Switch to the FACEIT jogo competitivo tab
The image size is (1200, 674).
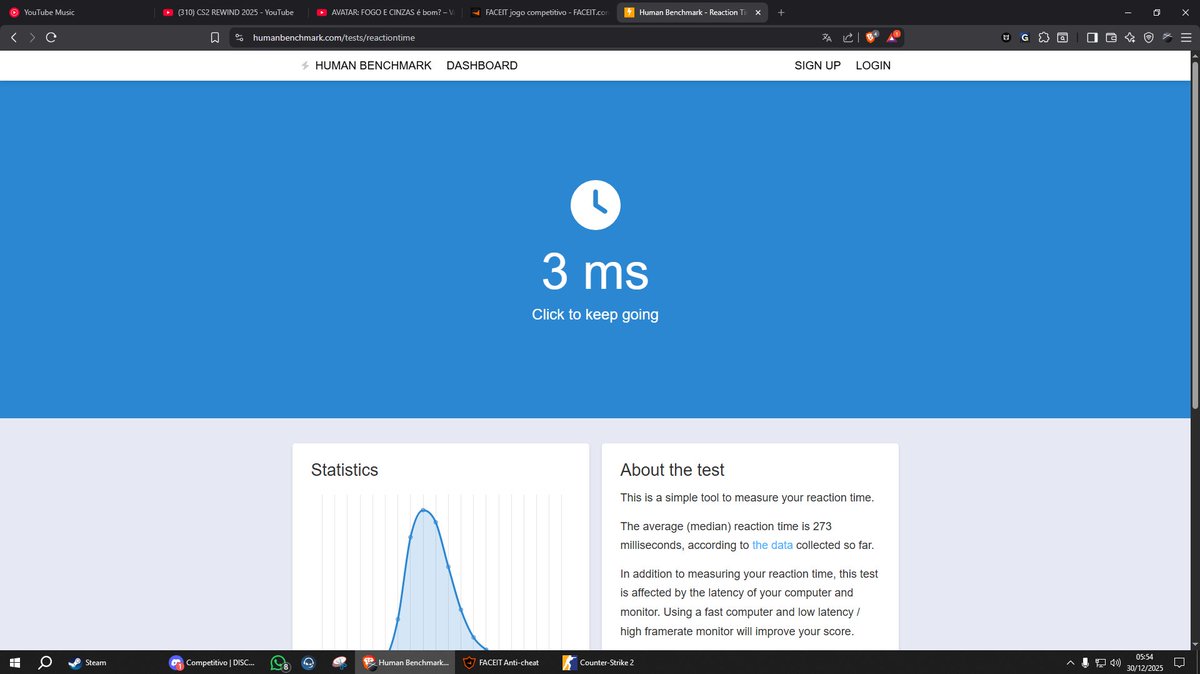(538, 12)
